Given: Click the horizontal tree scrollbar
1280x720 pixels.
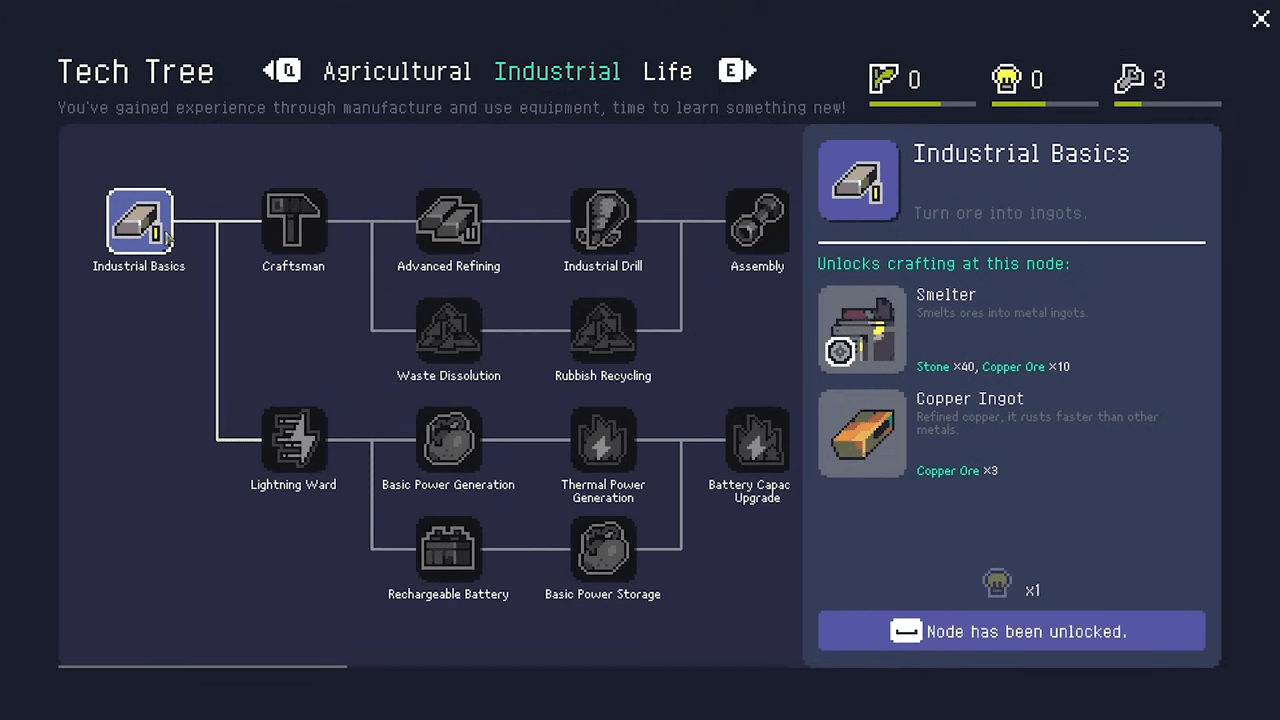Looking at the screenshot, I should point(203,665).
